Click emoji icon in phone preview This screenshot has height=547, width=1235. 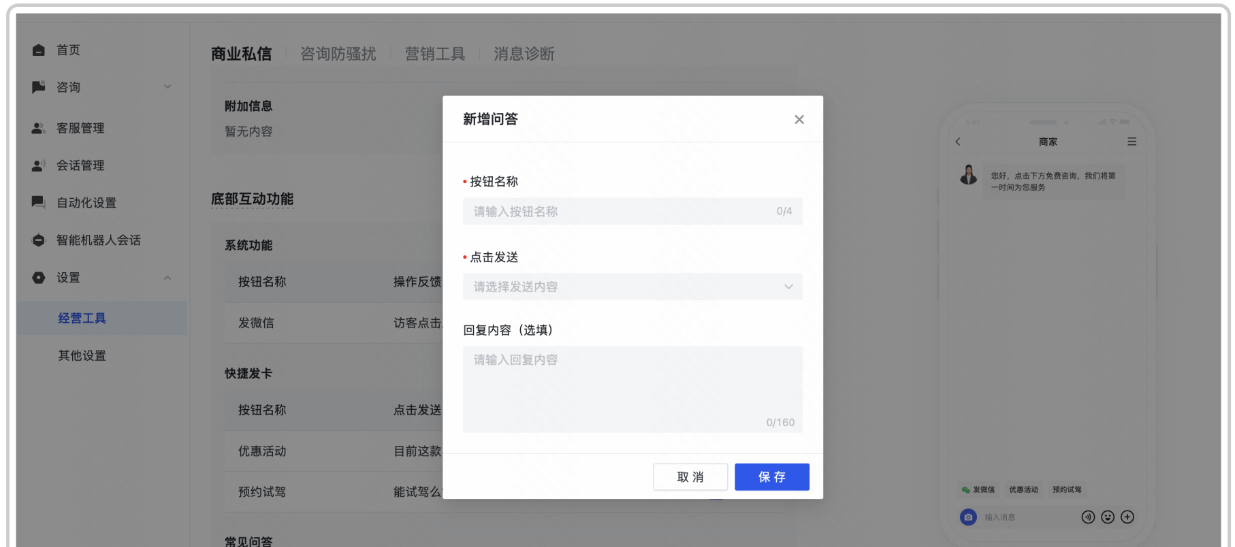pyautogui.click(x=1108, y=517)
